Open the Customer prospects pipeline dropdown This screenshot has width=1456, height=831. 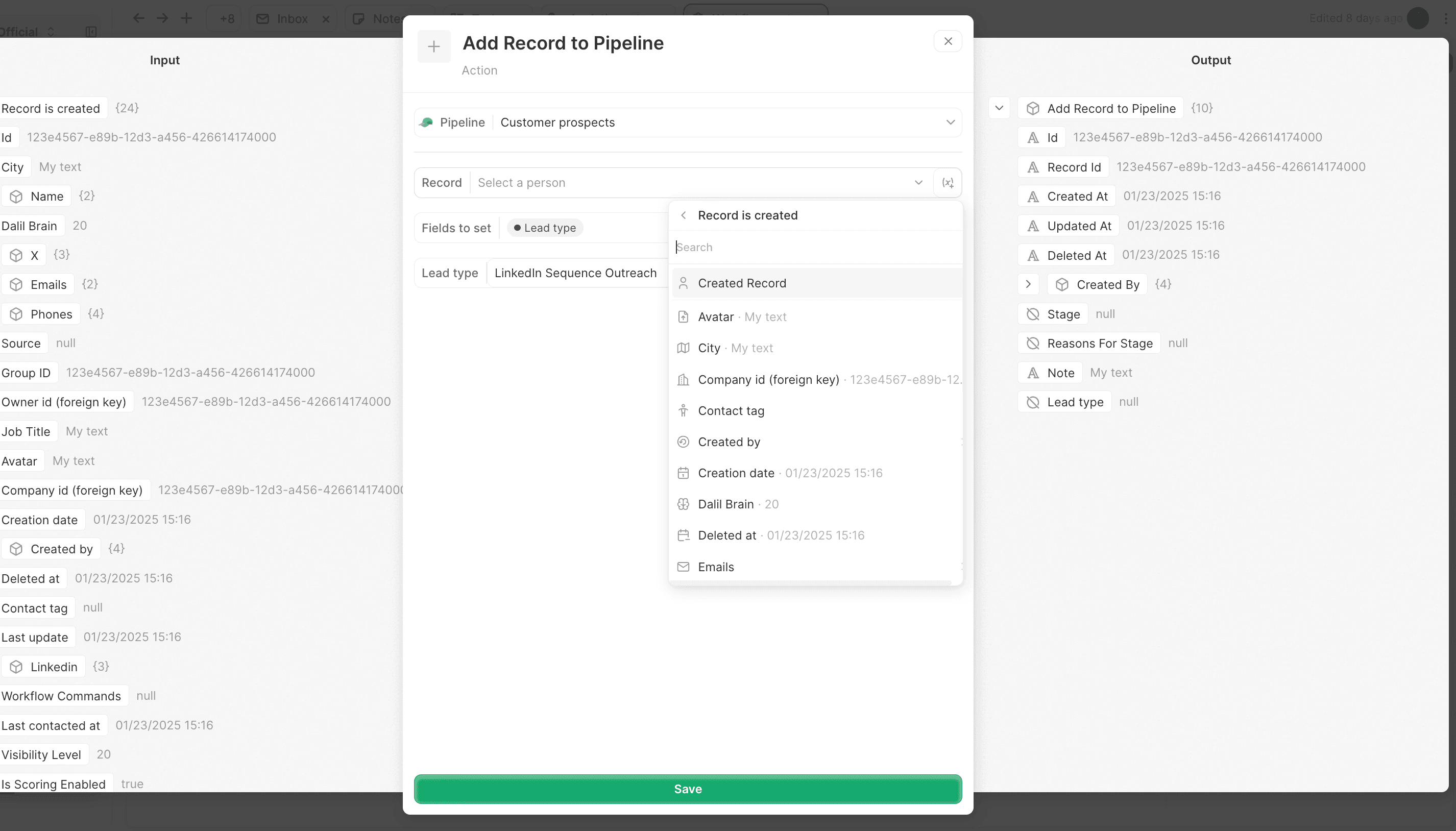click(949, 122)
